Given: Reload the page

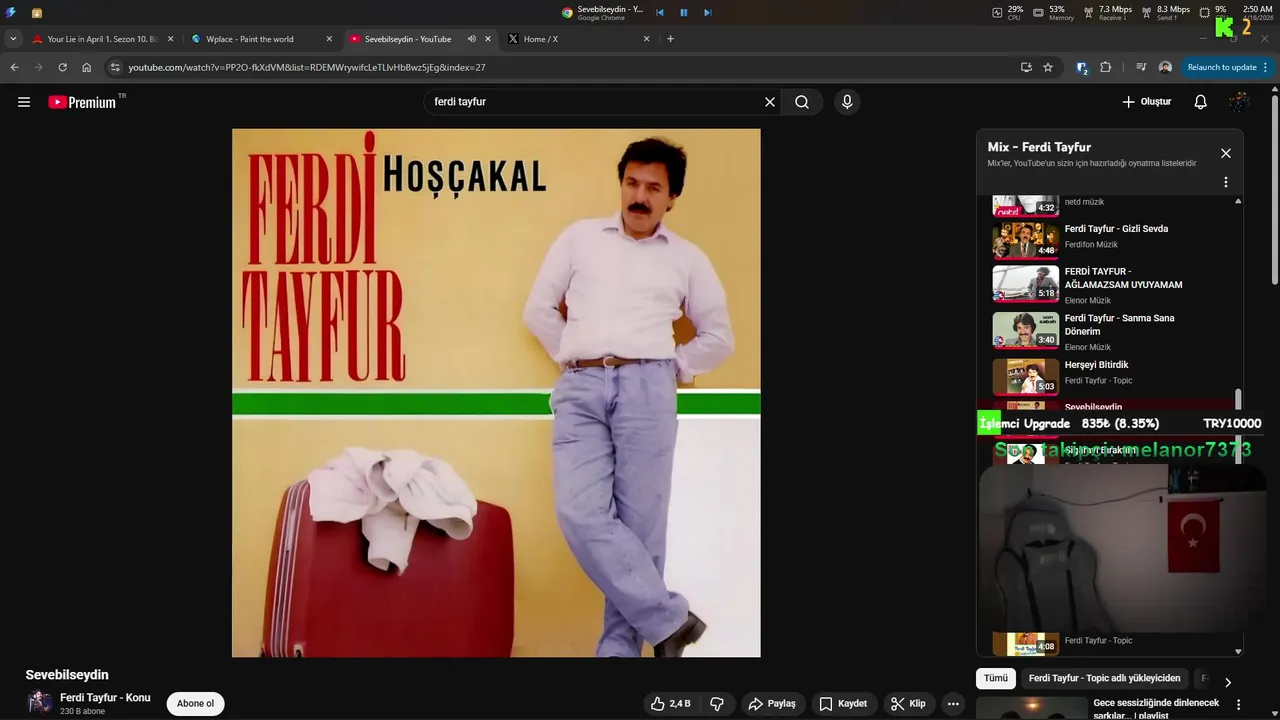Looking at the screenshot, I should click(x=62, y=67).
